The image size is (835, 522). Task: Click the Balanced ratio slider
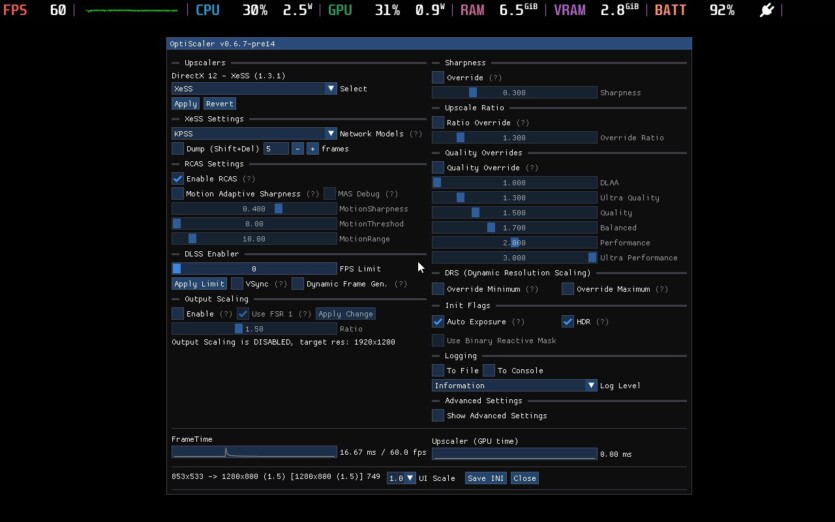[514, 227]
